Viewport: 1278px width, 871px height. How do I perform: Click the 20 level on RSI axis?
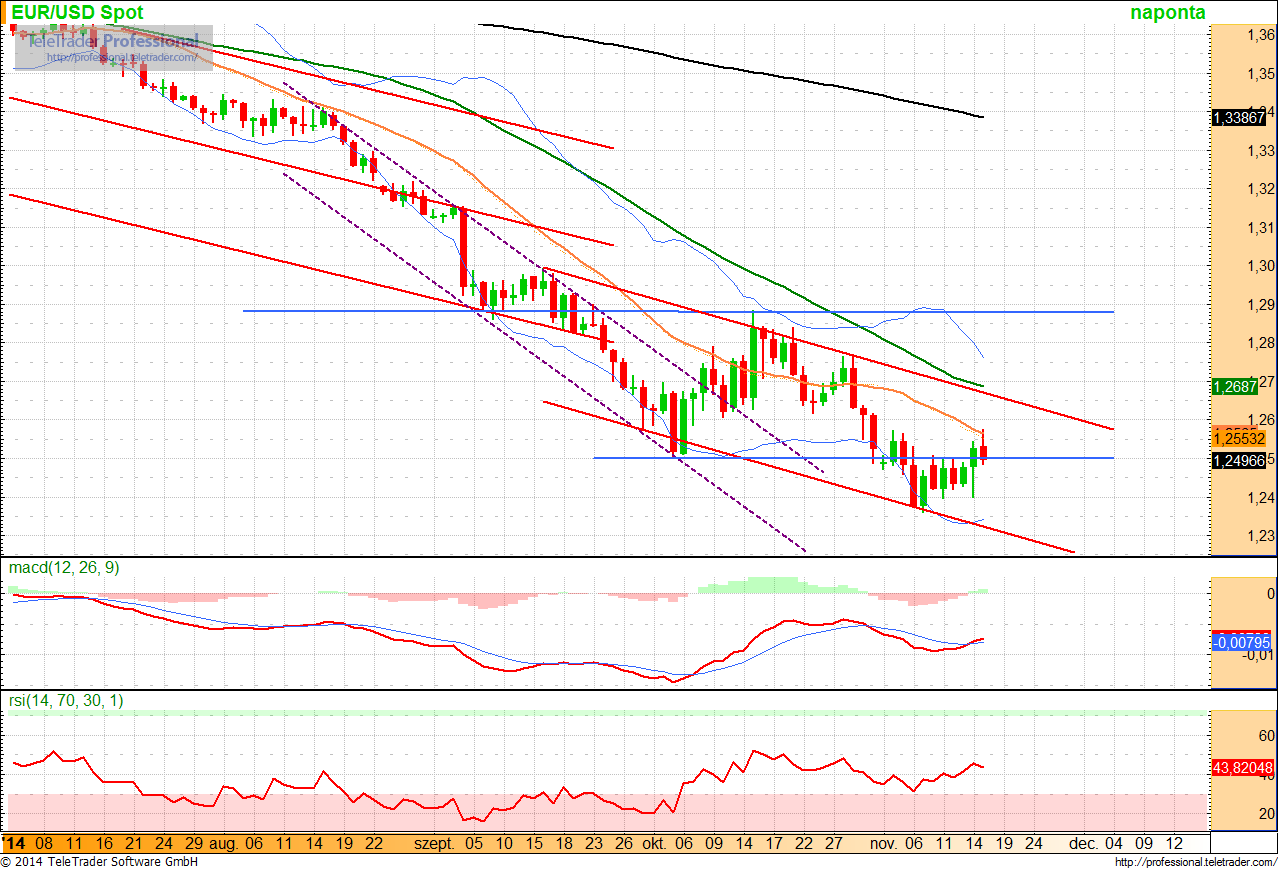[x=1267, y=814]
